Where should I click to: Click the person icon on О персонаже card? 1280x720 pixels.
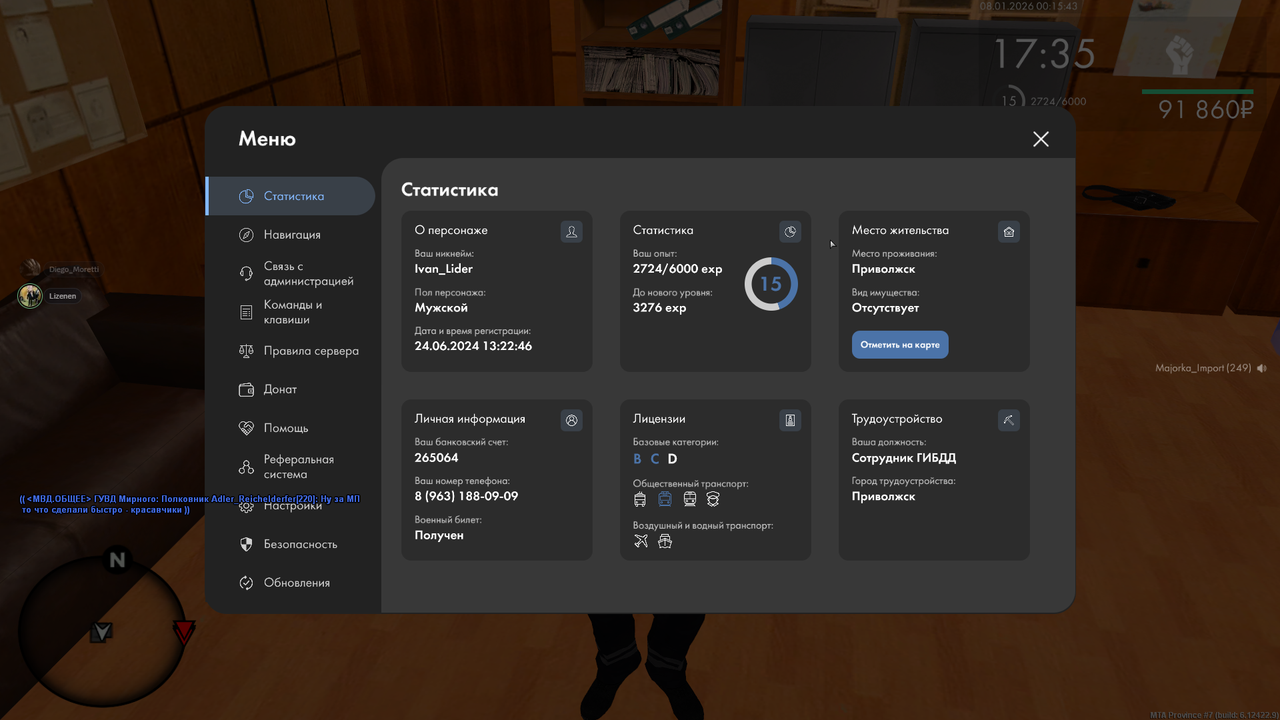pos(571,232)
